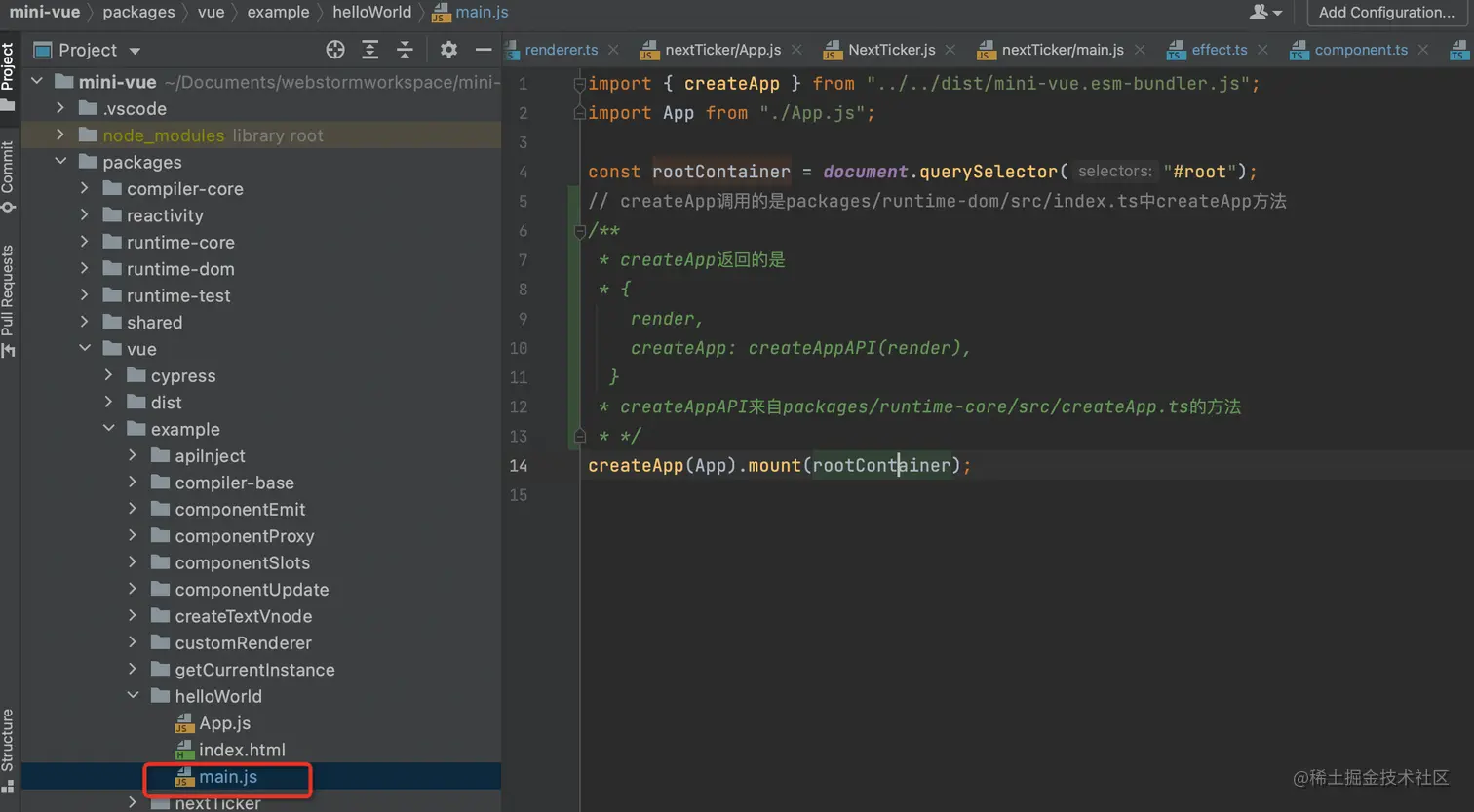Open the Commit tool window
The image size is (1474, 812).
[x=9, y=175]
